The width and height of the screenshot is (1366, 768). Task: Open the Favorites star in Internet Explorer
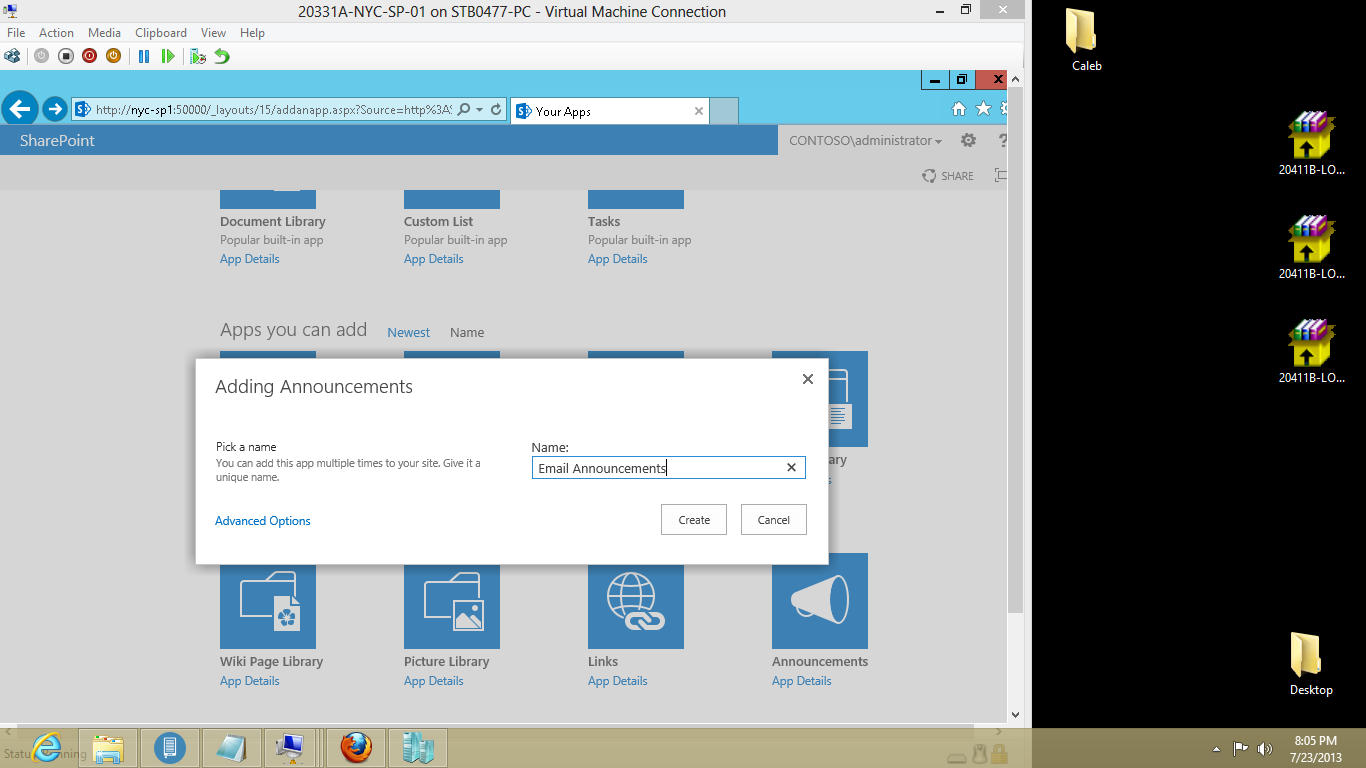click(x=983, y=109)
